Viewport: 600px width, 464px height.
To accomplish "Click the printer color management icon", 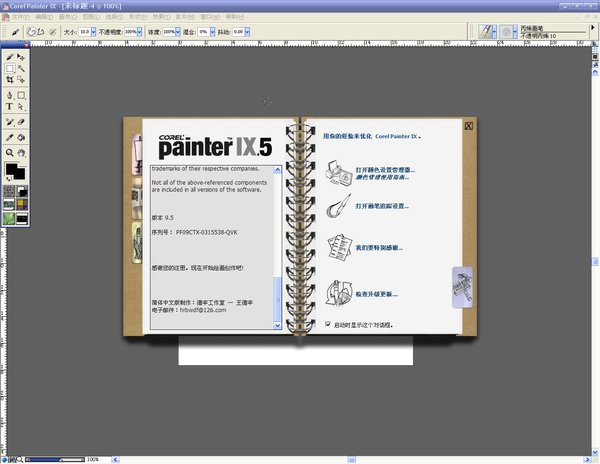I will 339,173.
